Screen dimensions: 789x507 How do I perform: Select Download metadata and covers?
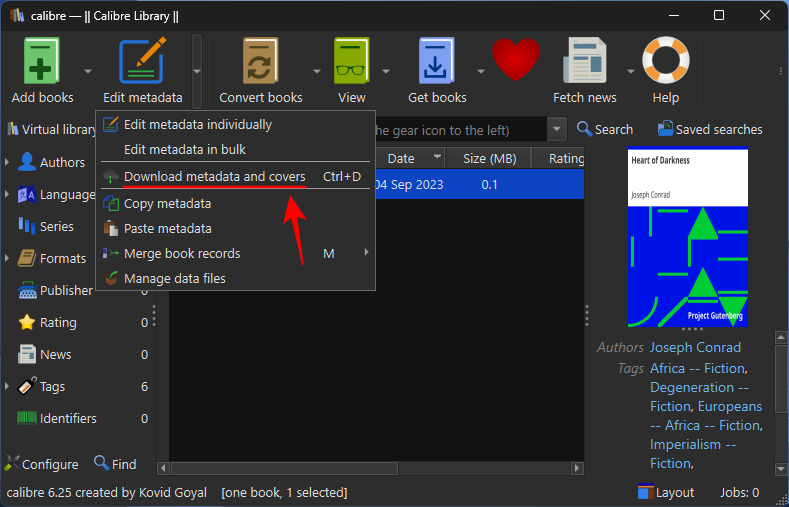[235, 177]
